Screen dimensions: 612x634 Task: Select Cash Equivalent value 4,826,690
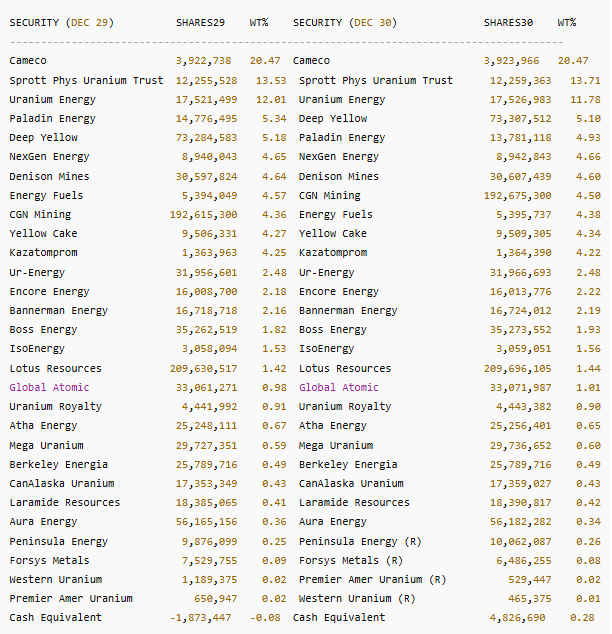click(517, 618)
